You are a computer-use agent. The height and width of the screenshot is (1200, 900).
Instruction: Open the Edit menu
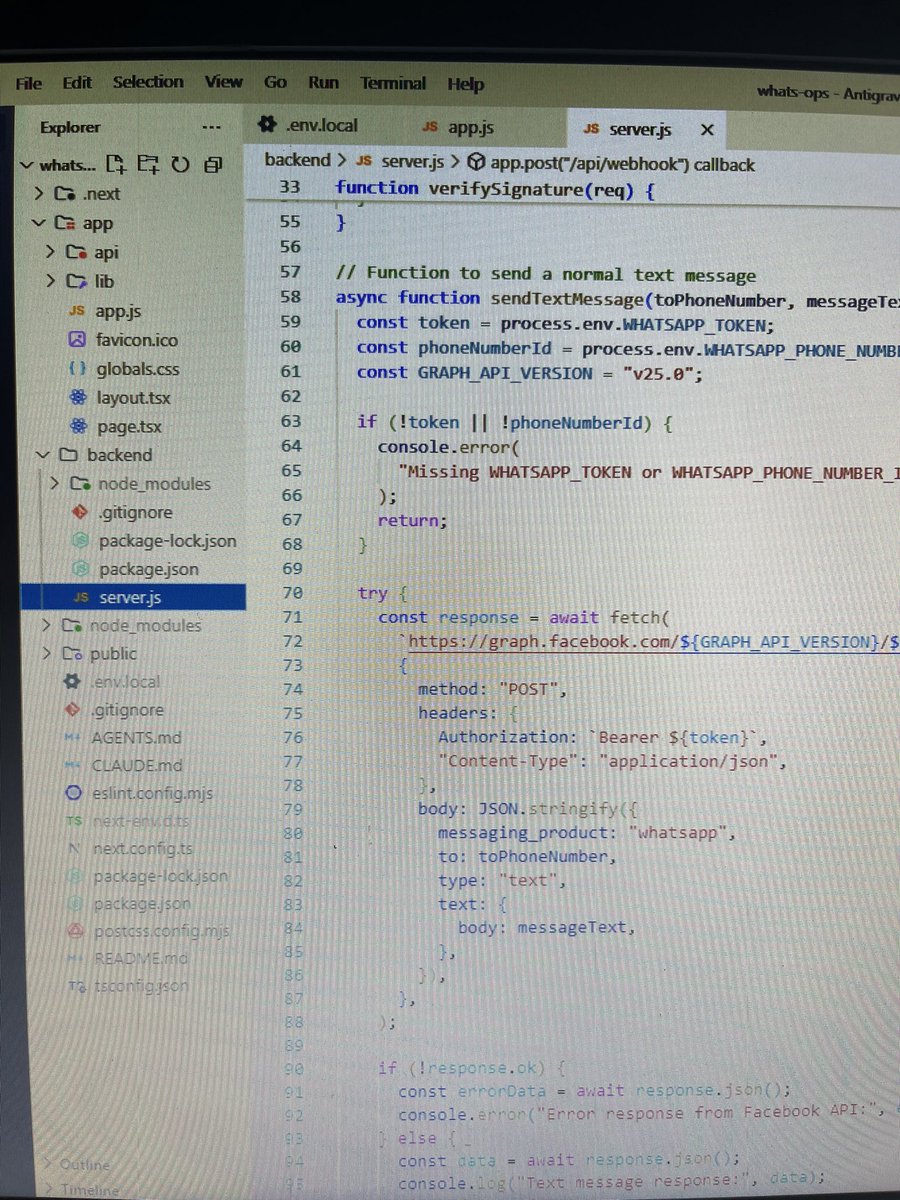(77, 84)
